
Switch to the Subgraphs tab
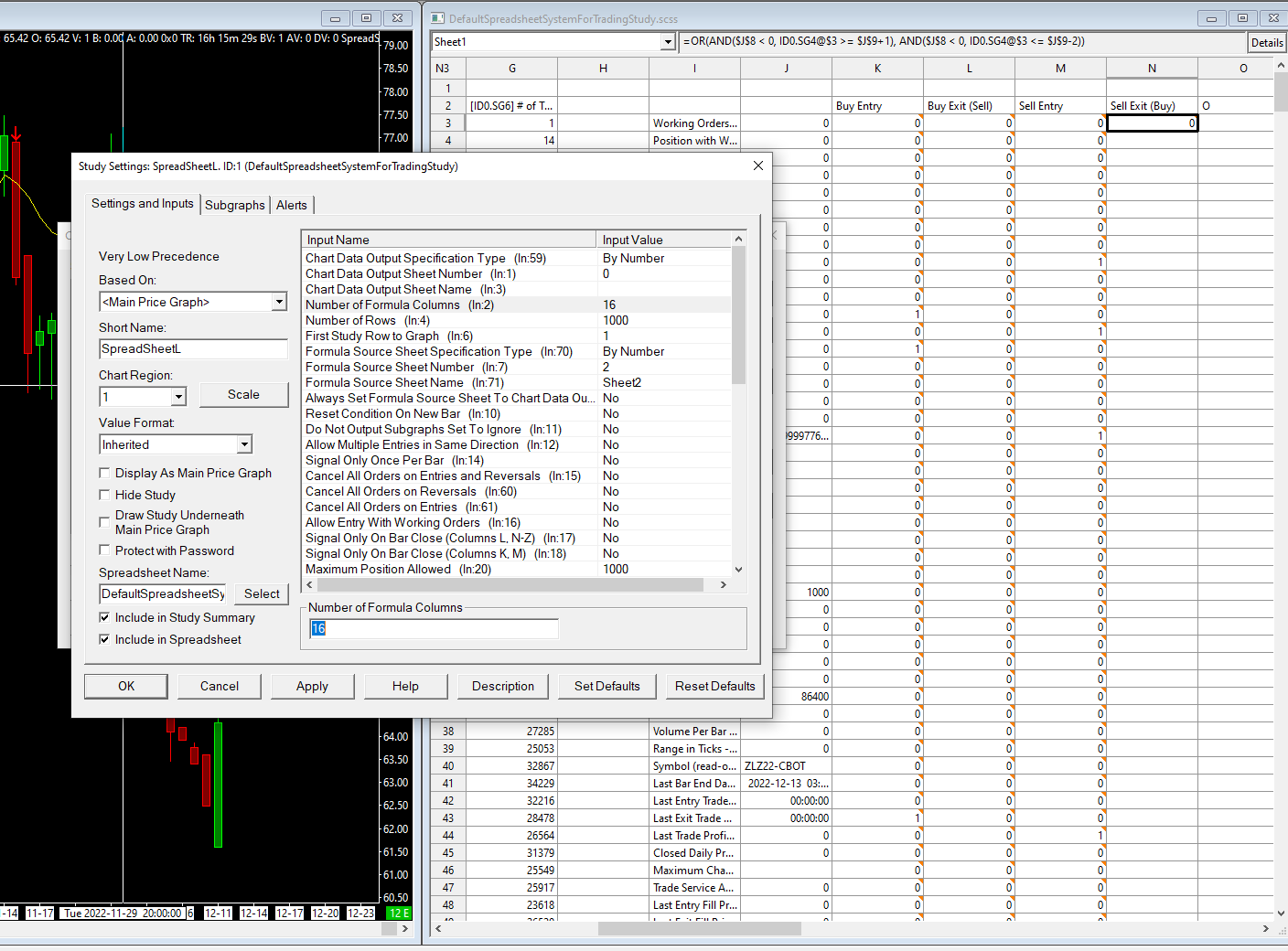click(234, 205)
